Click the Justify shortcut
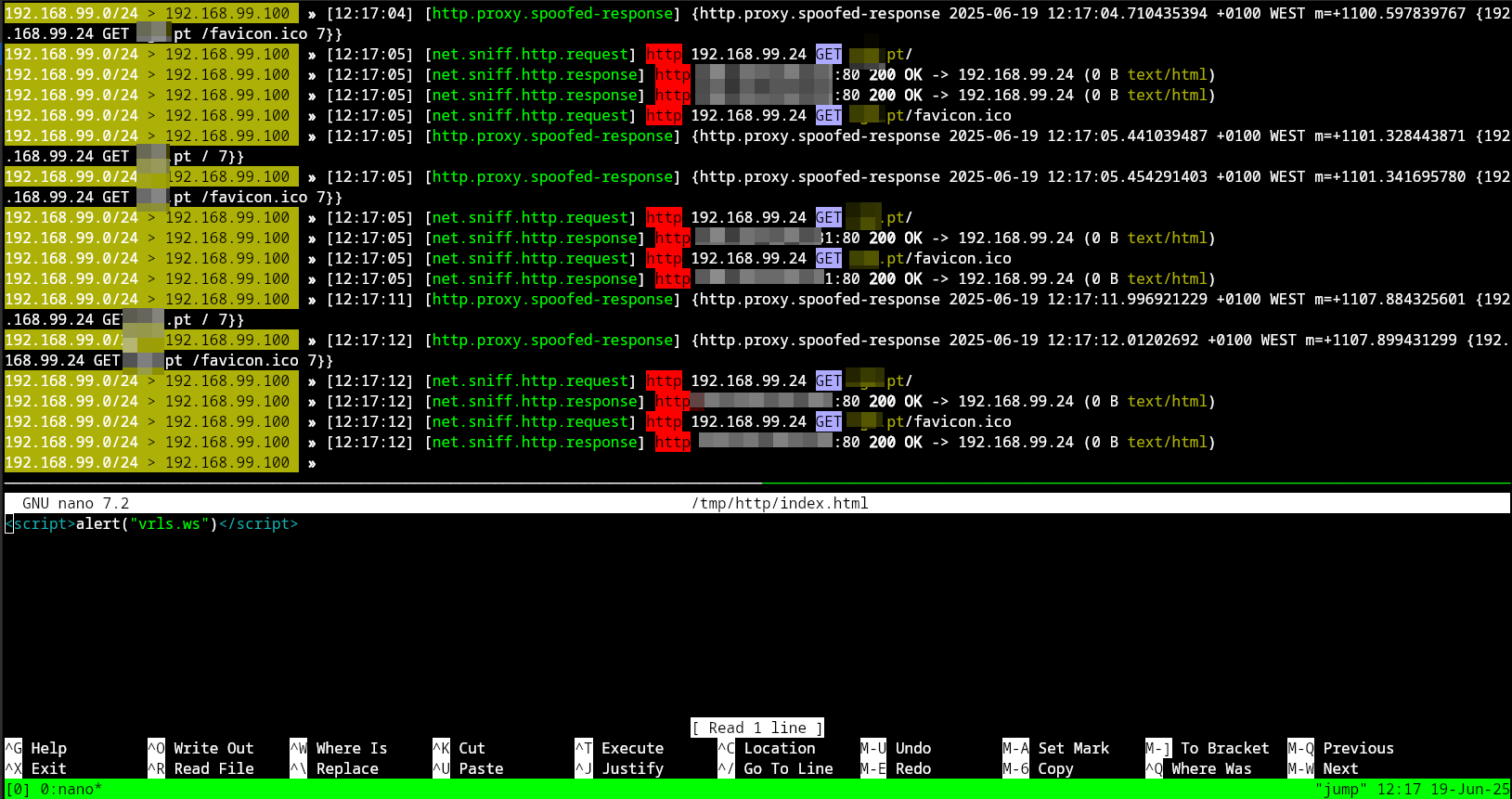 coord(632,768)
